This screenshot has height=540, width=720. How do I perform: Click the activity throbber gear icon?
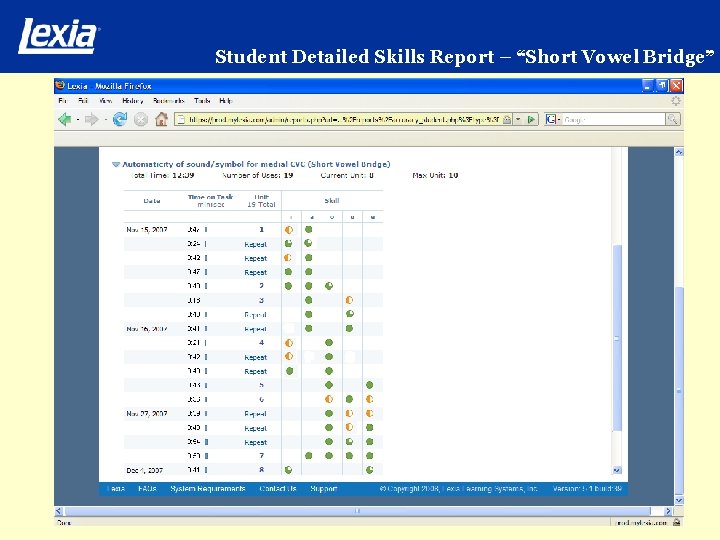click(676, 101)
